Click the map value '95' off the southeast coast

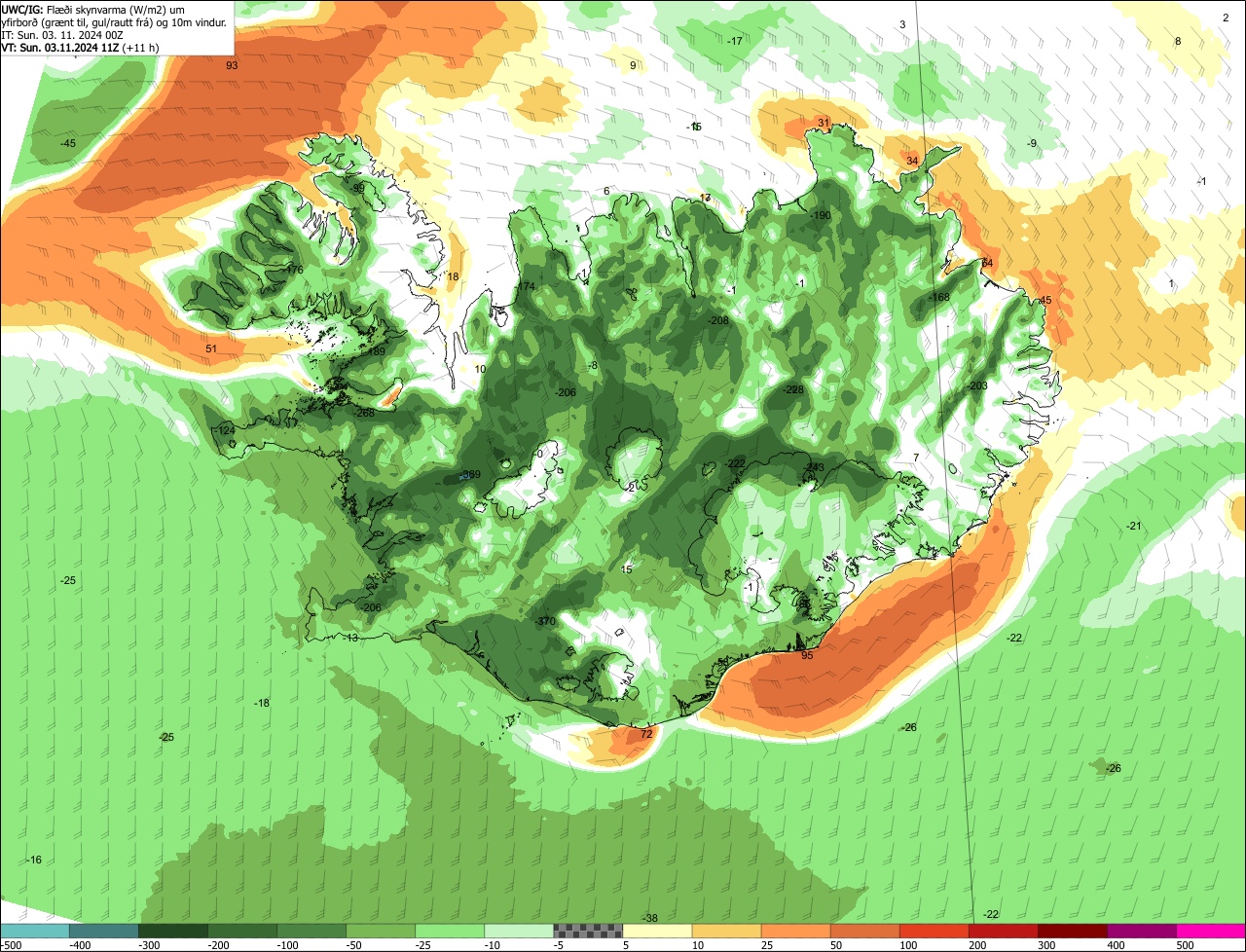(807, 655)
